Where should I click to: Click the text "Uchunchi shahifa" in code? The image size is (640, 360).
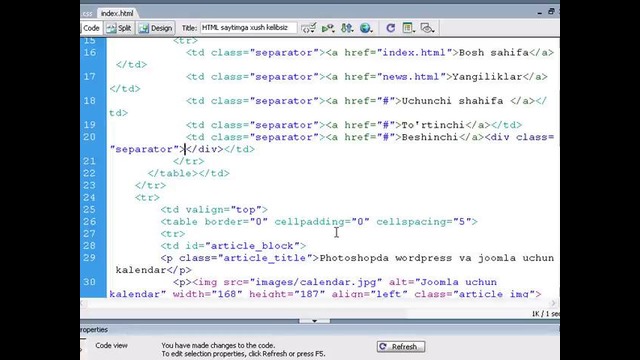(x=452, y=101)
